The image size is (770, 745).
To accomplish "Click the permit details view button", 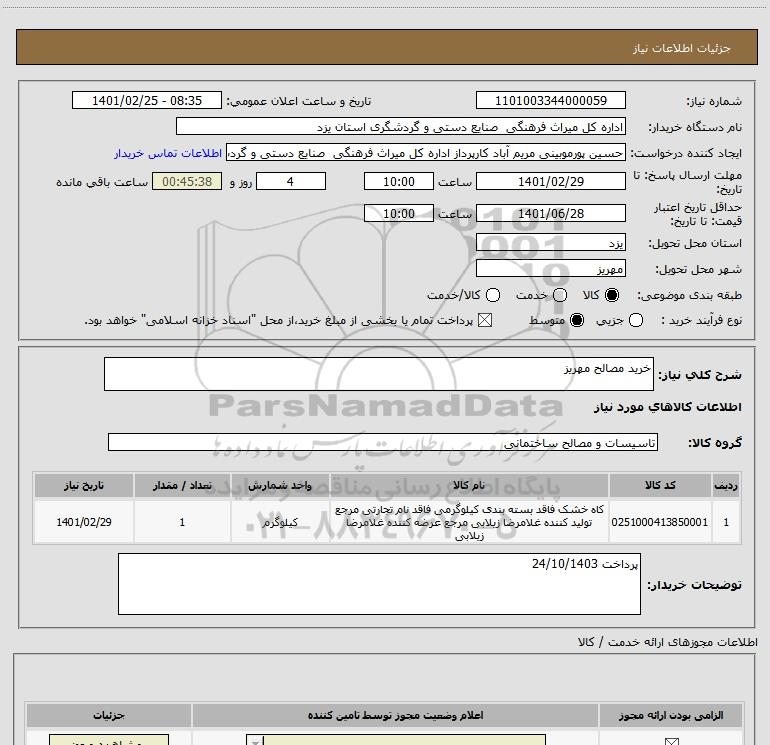I will click(109, 741).
